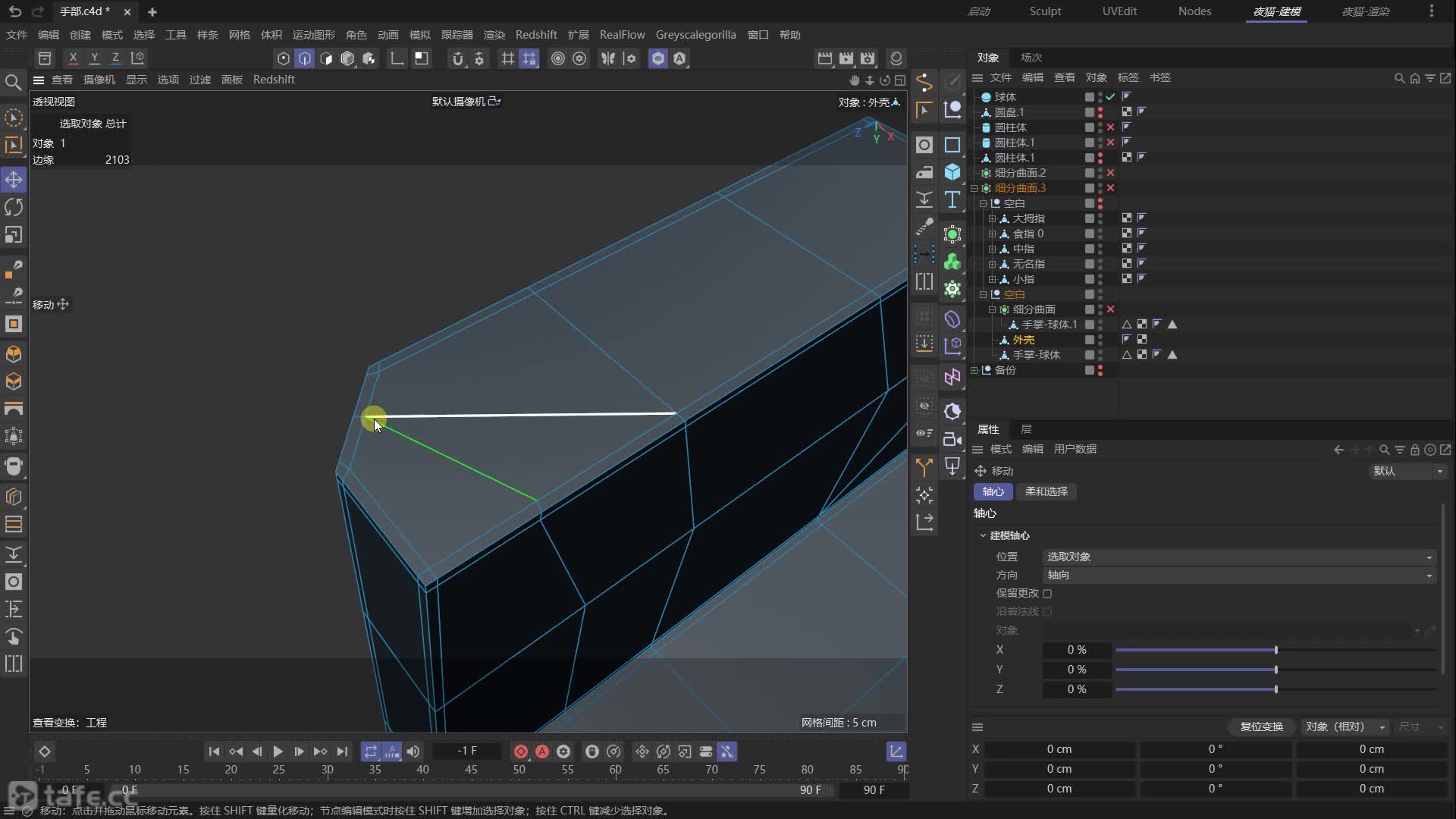Toggle green check enable for 球体
The height and width of the screenshot is (819, 1456).
point(1111,97)
